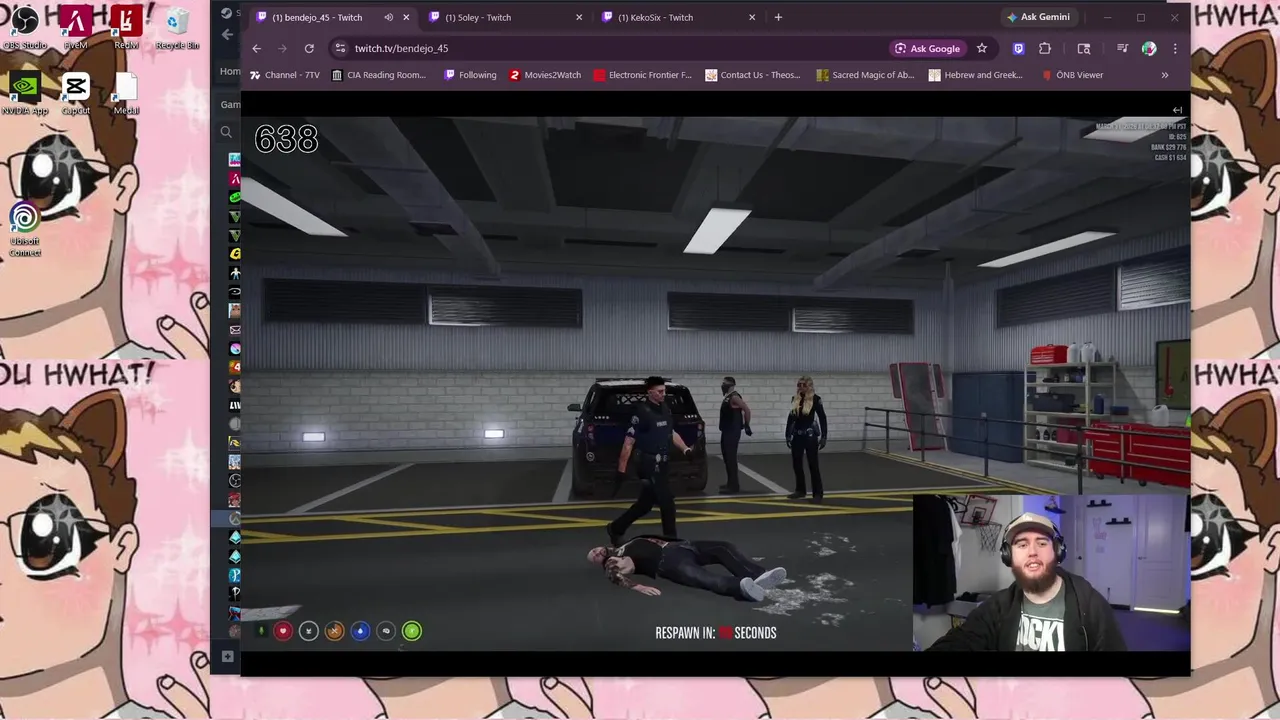Open Channel - 7TV bookmark
The height and width of the screenshot is (720, 1280).
tap(285, 75)
